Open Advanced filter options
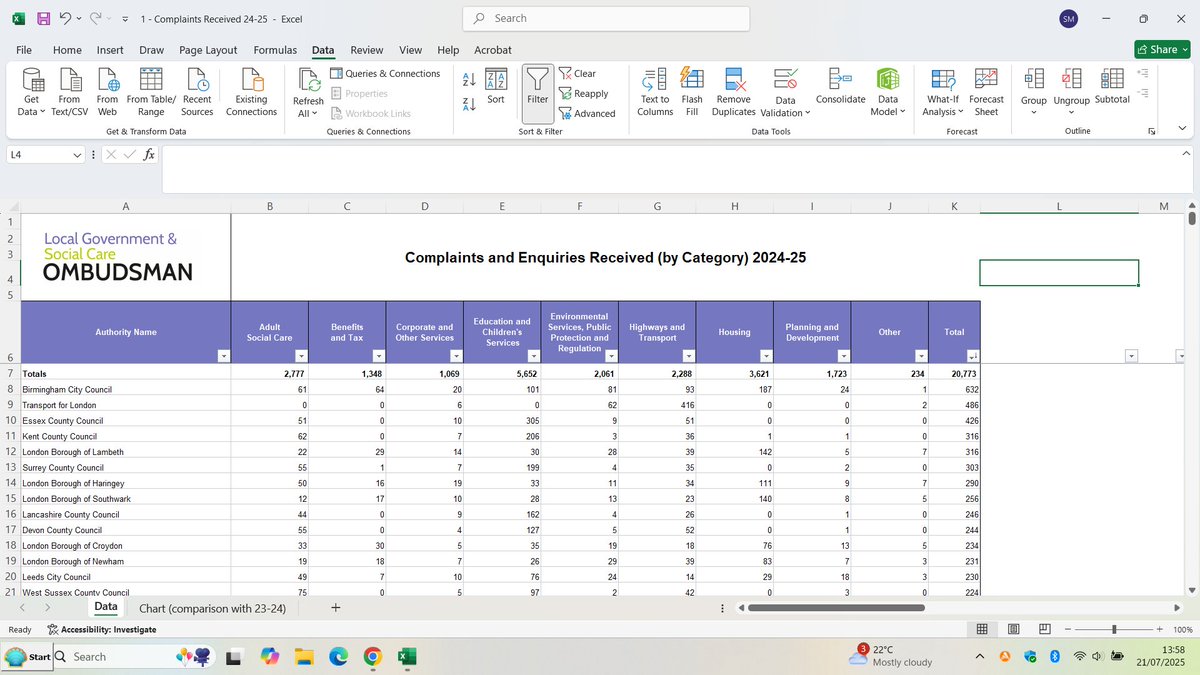Screen dimensions: 1200x675 [x=586, y=113]
